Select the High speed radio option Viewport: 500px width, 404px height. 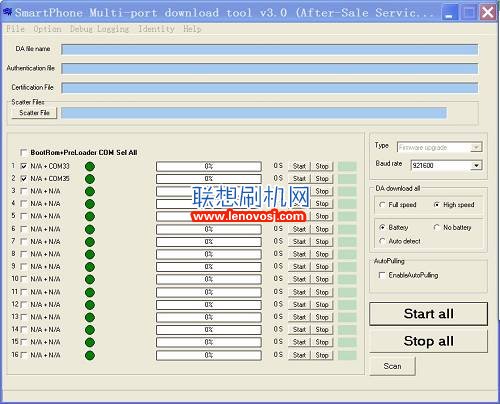437,205
